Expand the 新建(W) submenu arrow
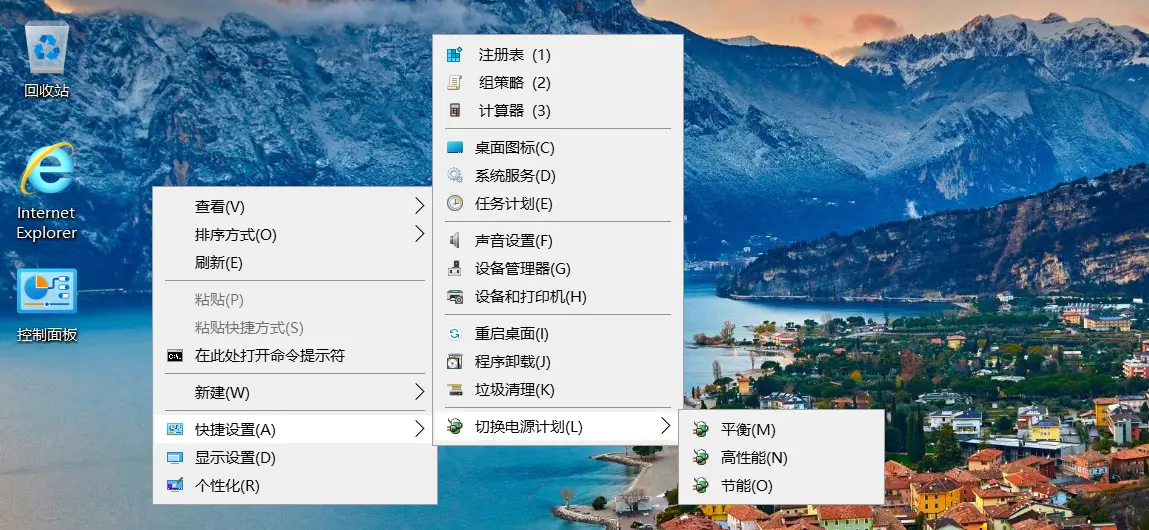 coord(420,392)
